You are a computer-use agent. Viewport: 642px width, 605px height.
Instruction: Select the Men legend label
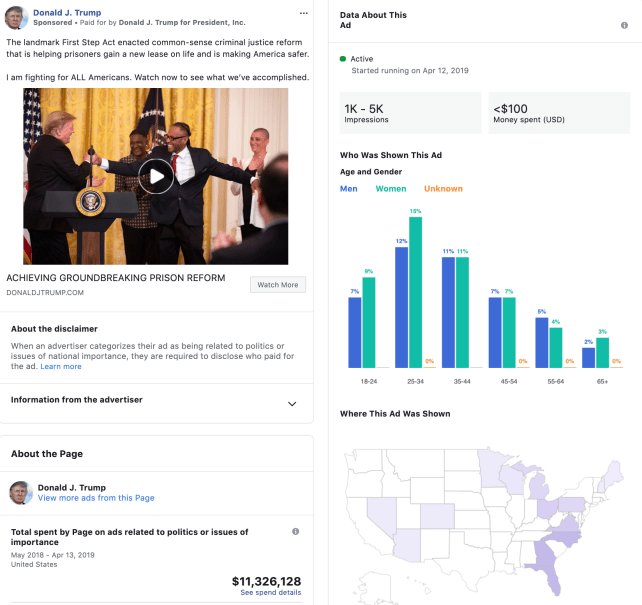pyautogui.click(x=348, y=188)
